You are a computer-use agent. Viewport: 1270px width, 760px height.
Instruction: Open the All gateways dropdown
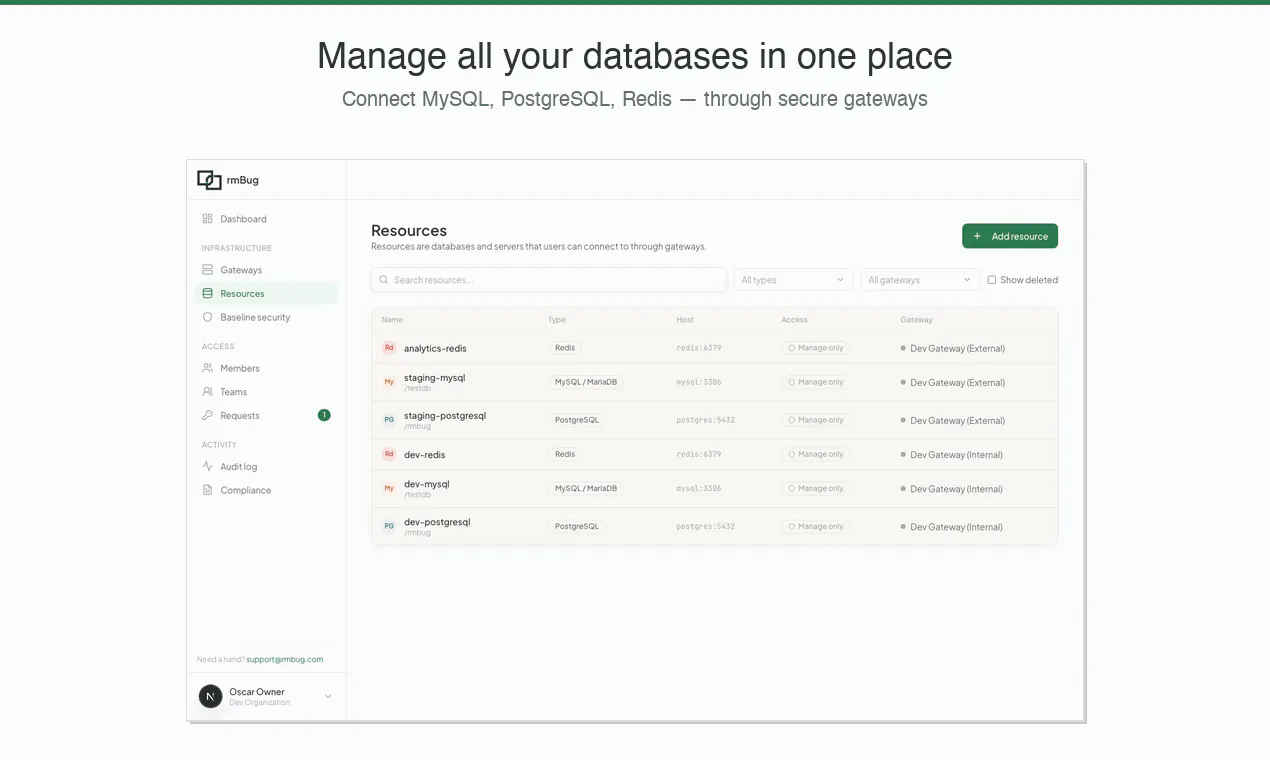coord(920,280)
